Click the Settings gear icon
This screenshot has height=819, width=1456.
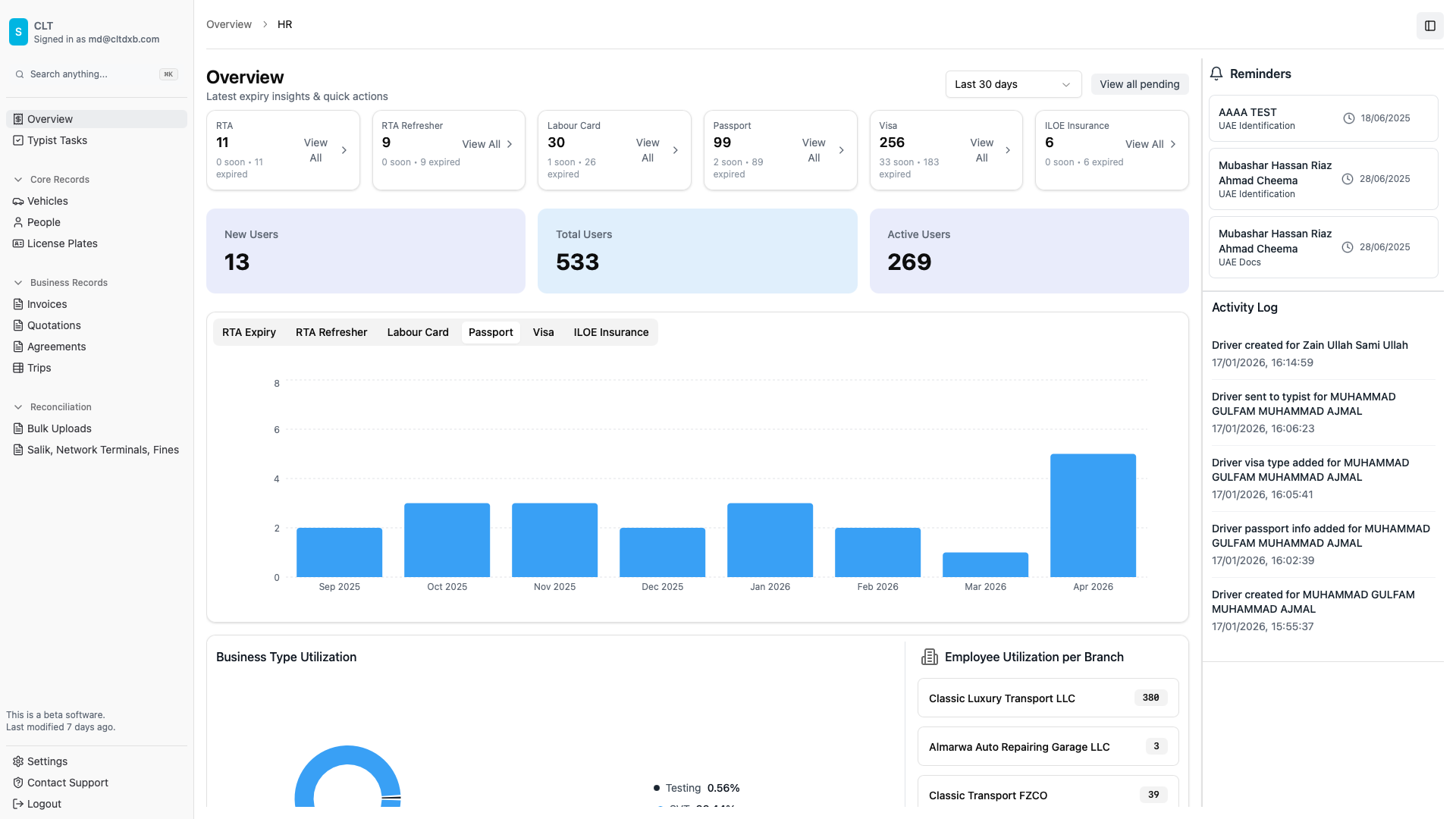18,761
